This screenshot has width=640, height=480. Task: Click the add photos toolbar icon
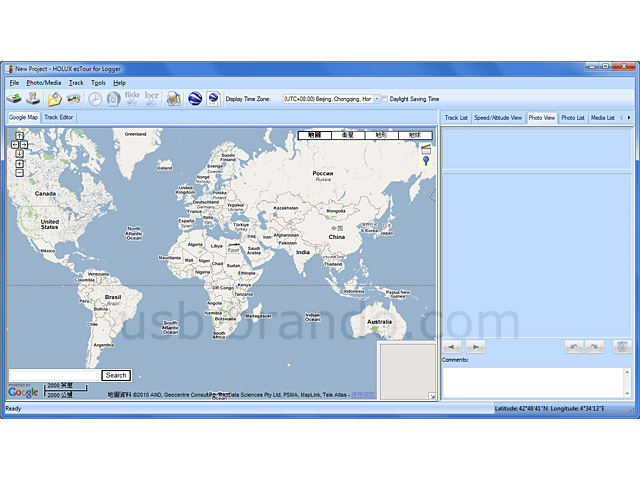[x=73, y=99]
